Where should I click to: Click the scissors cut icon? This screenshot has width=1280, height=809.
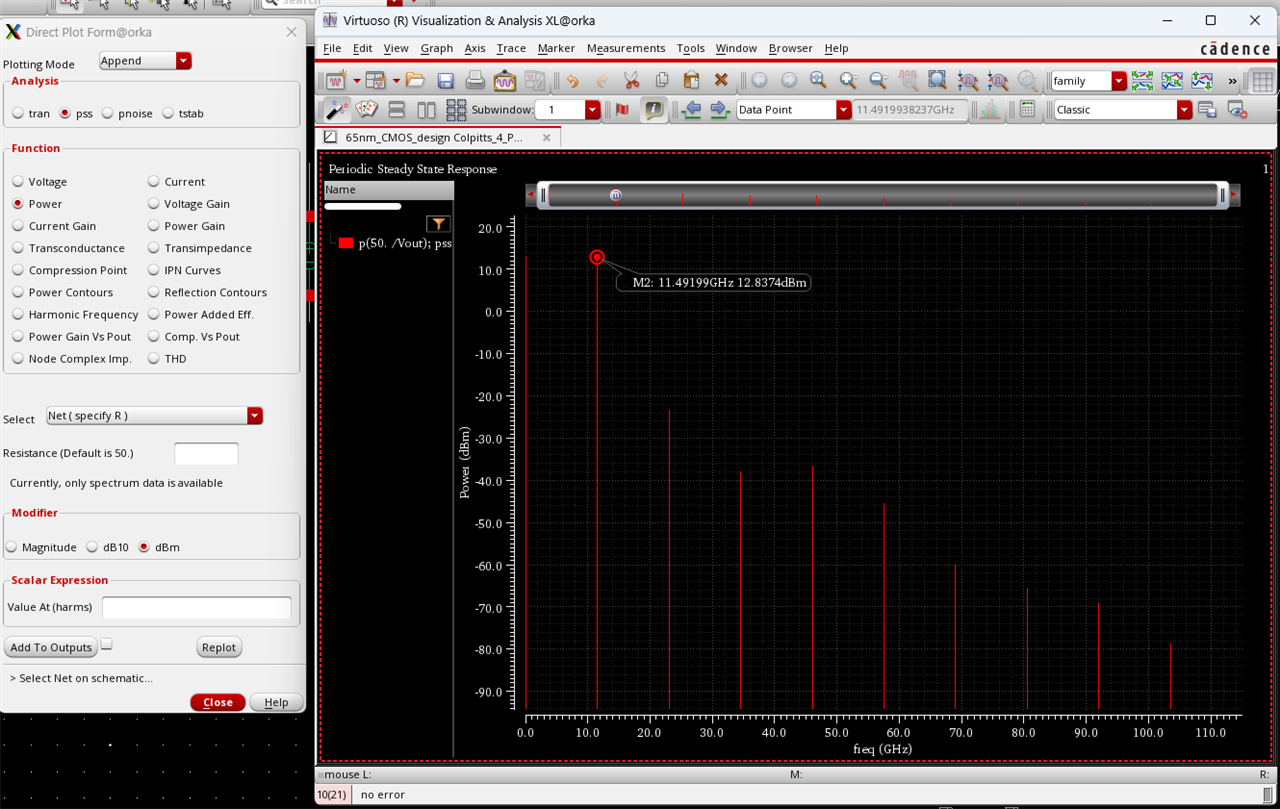click(x=631, y=81)
